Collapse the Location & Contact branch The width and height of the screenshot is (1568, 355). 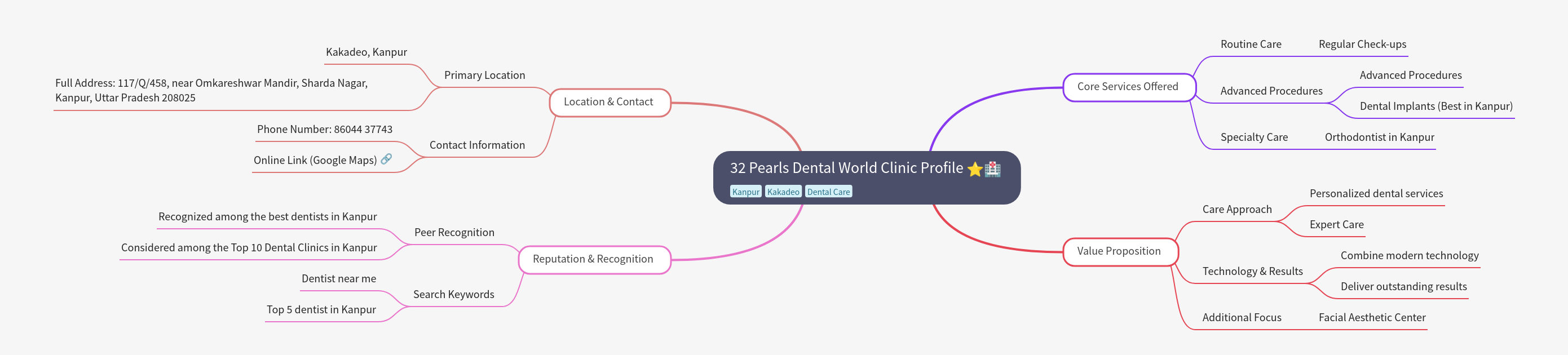(x=609, y=102)
